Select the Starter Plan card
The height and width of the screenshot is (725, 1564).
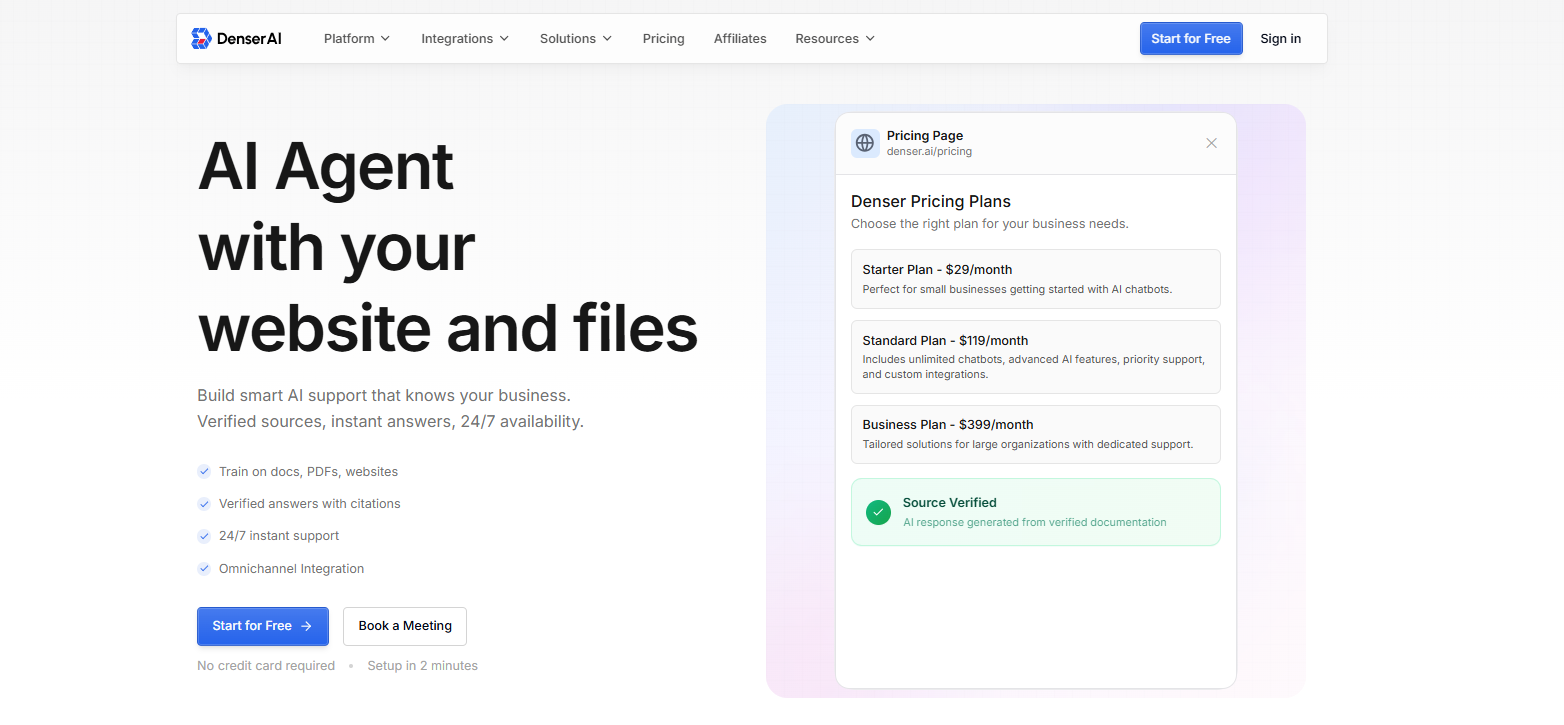1035,279
